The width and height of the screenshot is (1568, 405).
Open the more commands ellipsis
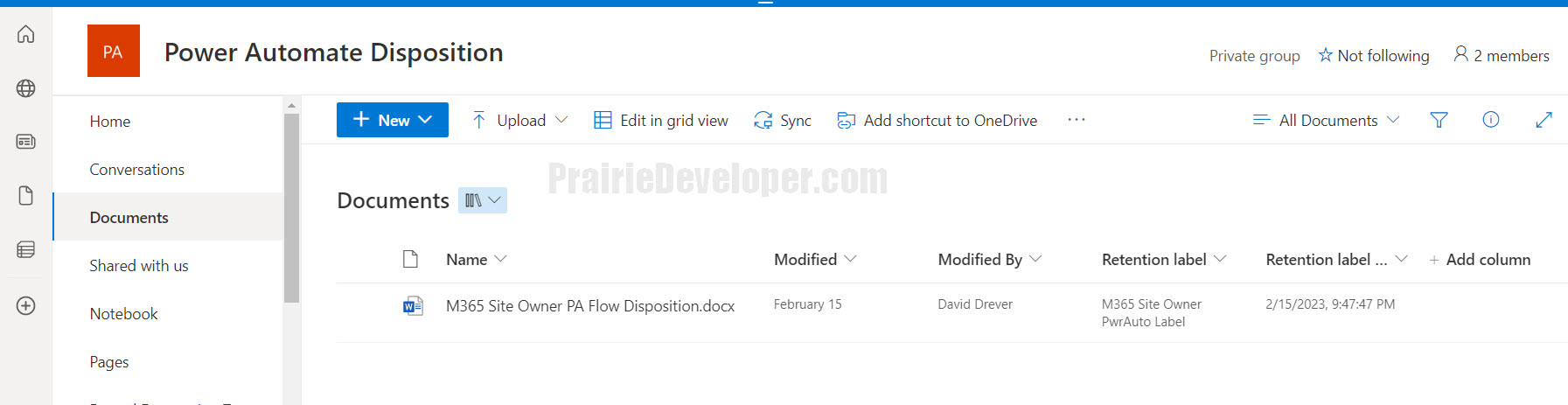coord(1077,120)
